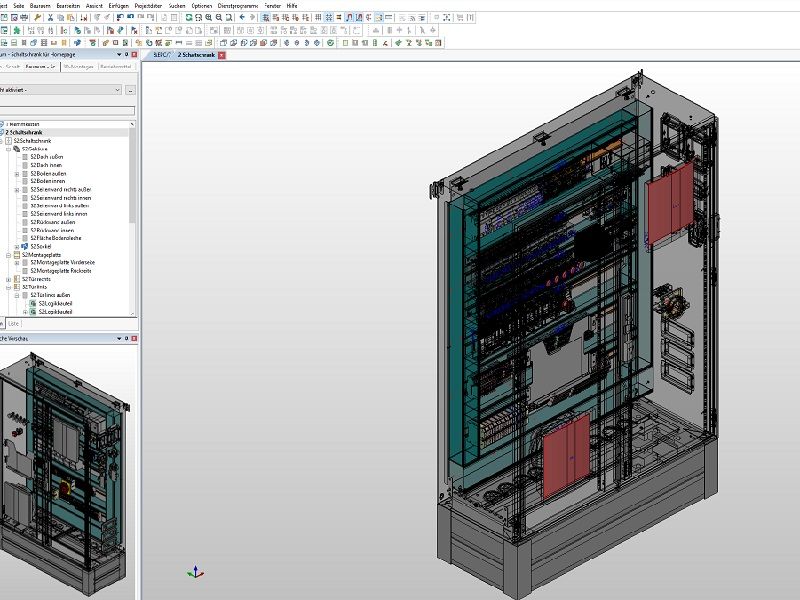This screenshot has width=800, height=600.
Task: Click the blue back arrow icon
Action: tap(242, 18)
